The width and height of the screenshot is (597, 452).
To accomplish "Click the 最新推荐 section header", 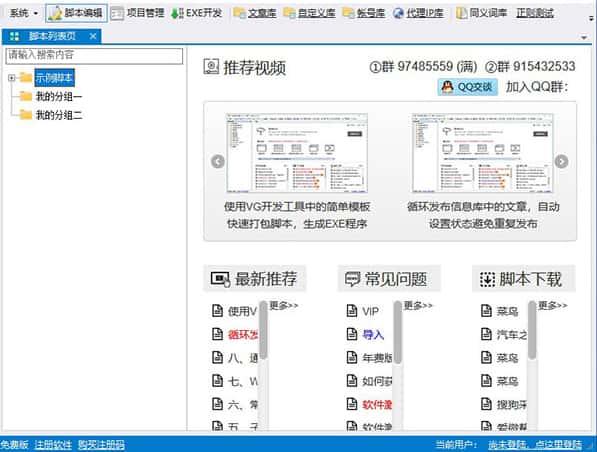I will [x=254, y=279].
